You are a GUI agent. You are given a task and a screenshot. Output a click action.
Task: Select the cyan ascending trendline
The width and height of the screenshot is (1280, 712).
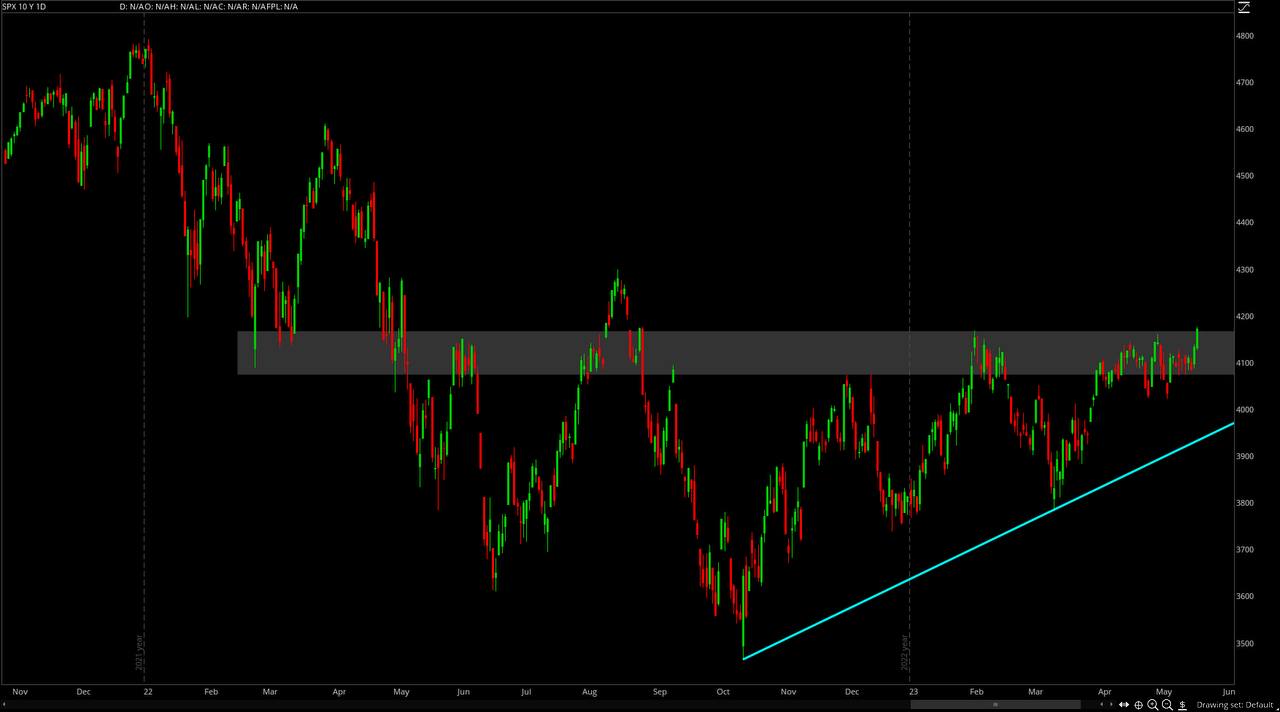tap(990, 540)
